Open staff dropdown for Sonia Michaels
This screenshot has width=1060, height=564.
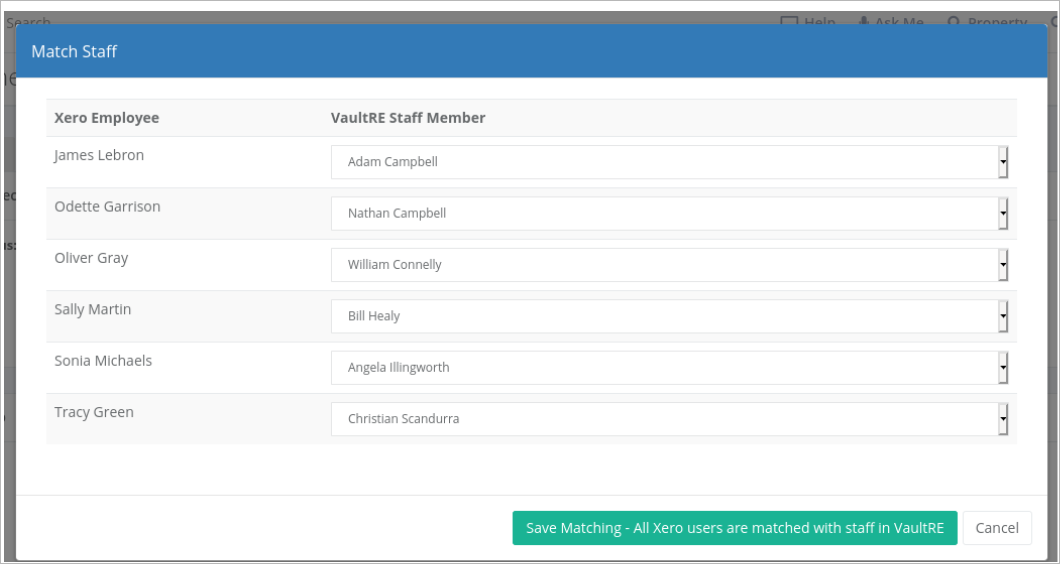click(669, 368)
